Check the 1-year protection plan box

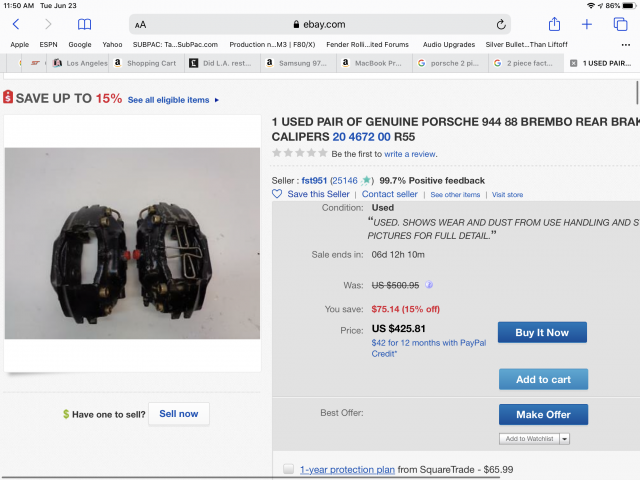click(288, 469)
